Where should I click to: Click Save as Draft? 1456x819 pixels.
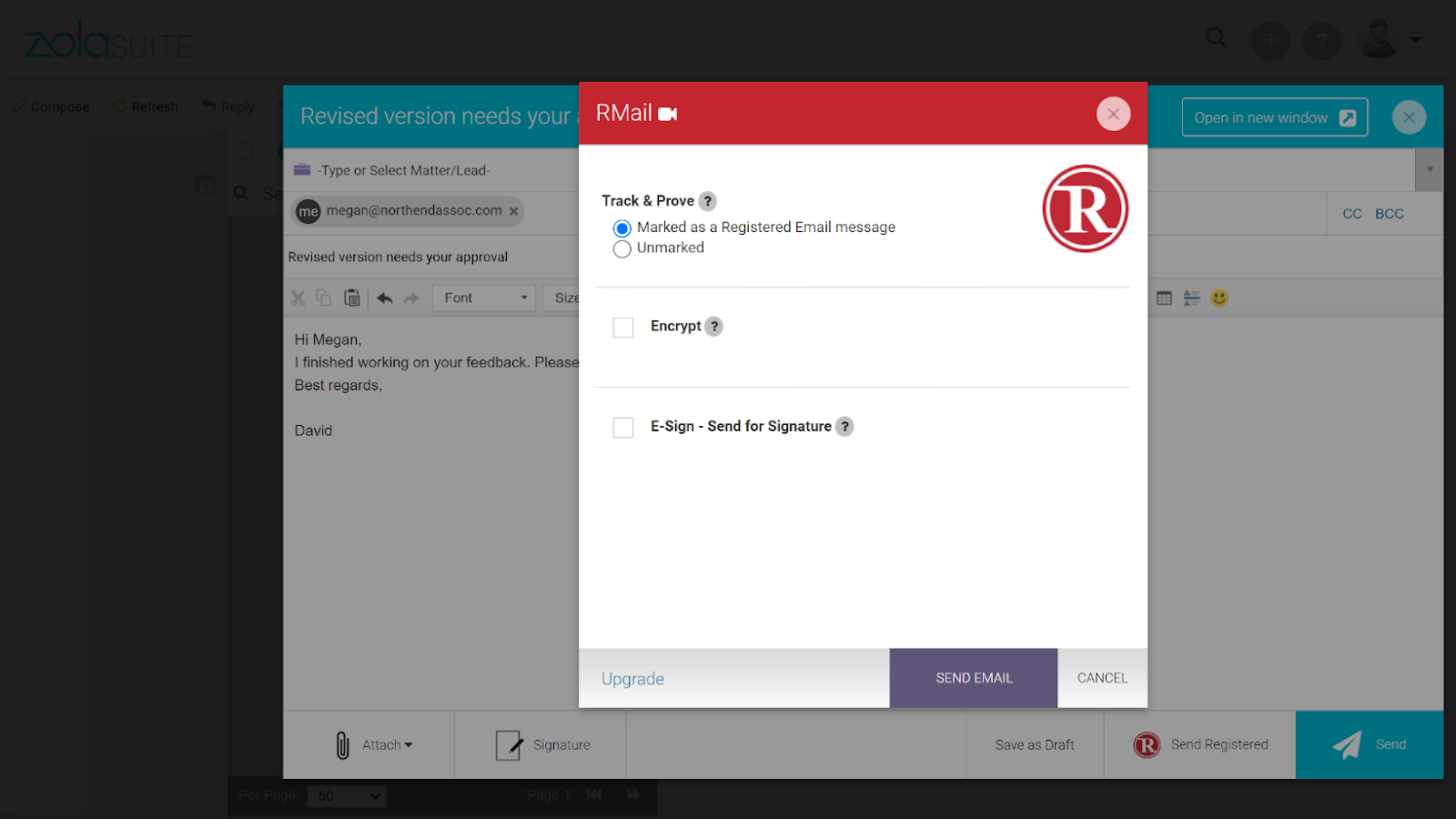tap(1035, 744)
